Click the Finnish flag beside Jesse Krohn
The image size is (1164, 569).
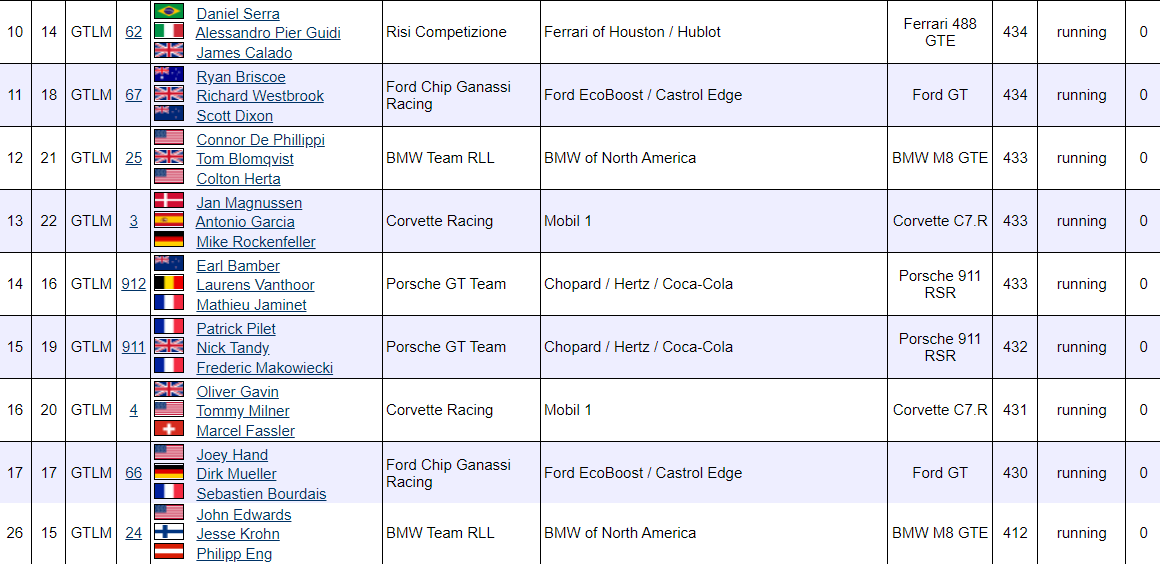click(x=169, y=532)
